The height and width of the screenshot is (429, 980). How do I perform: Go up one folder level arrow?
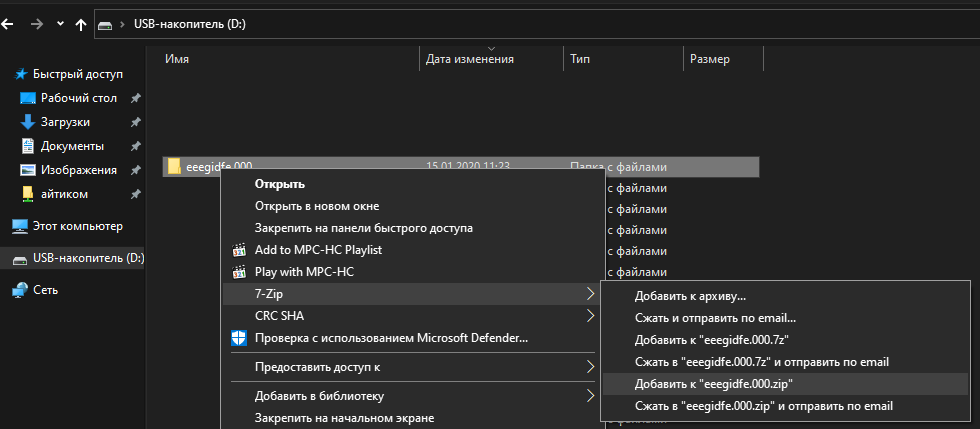(80, 24)
